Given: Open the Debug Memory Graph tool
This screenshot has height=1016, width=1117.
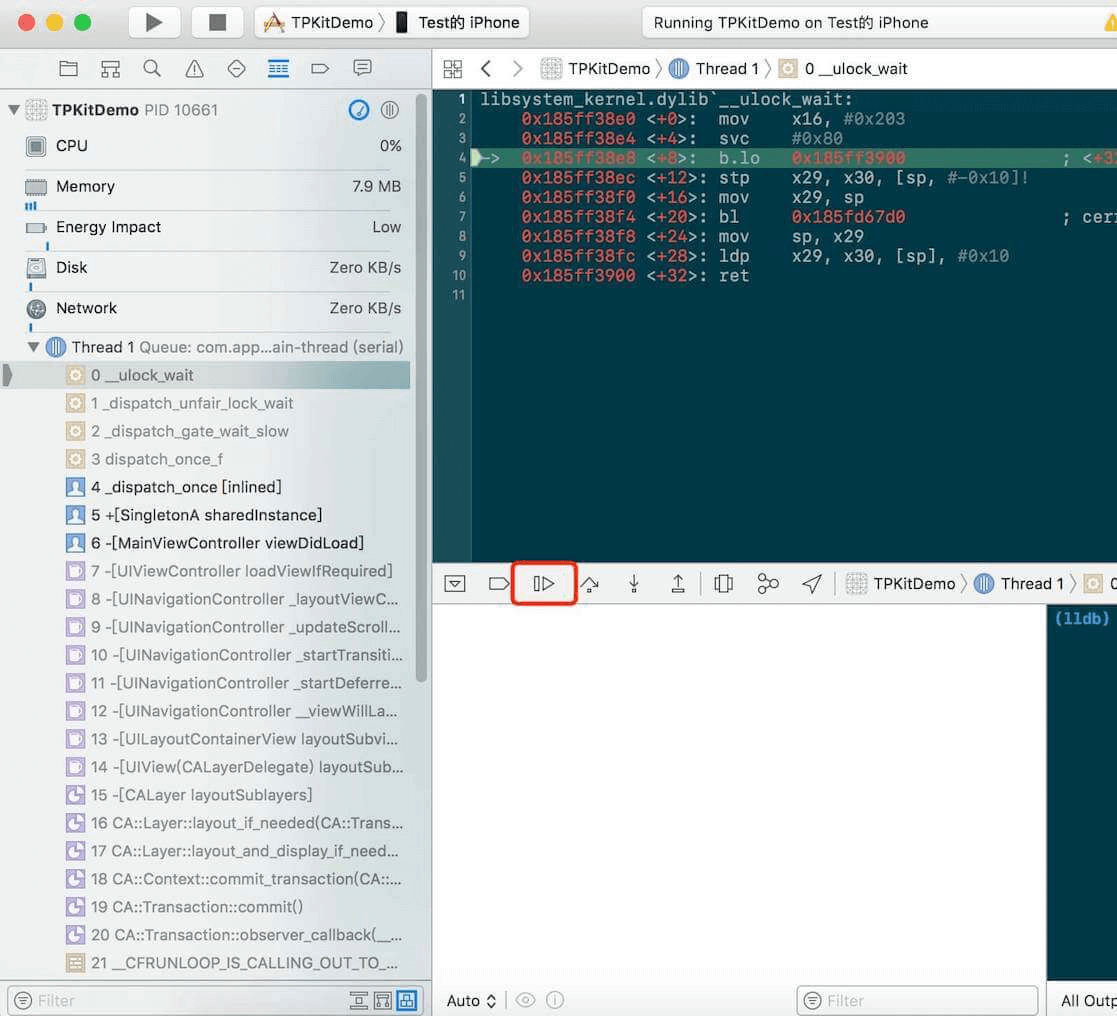Looking at the screenshot, I should [x=768, y=584].
